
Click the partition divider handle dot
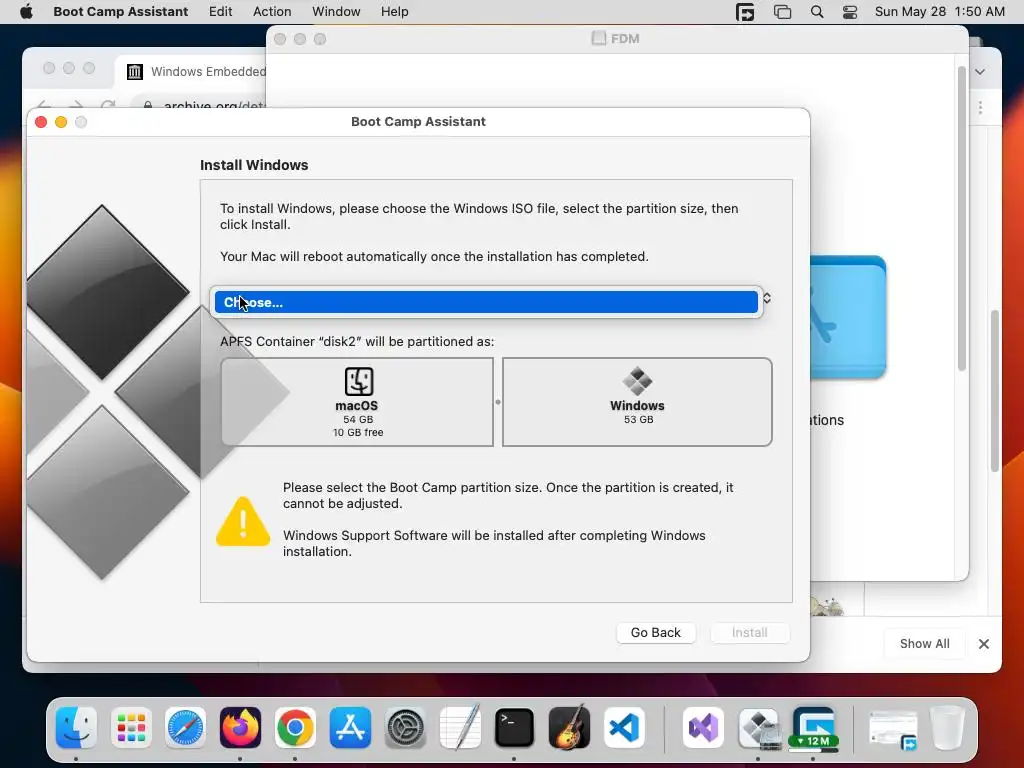pos(498,402)
